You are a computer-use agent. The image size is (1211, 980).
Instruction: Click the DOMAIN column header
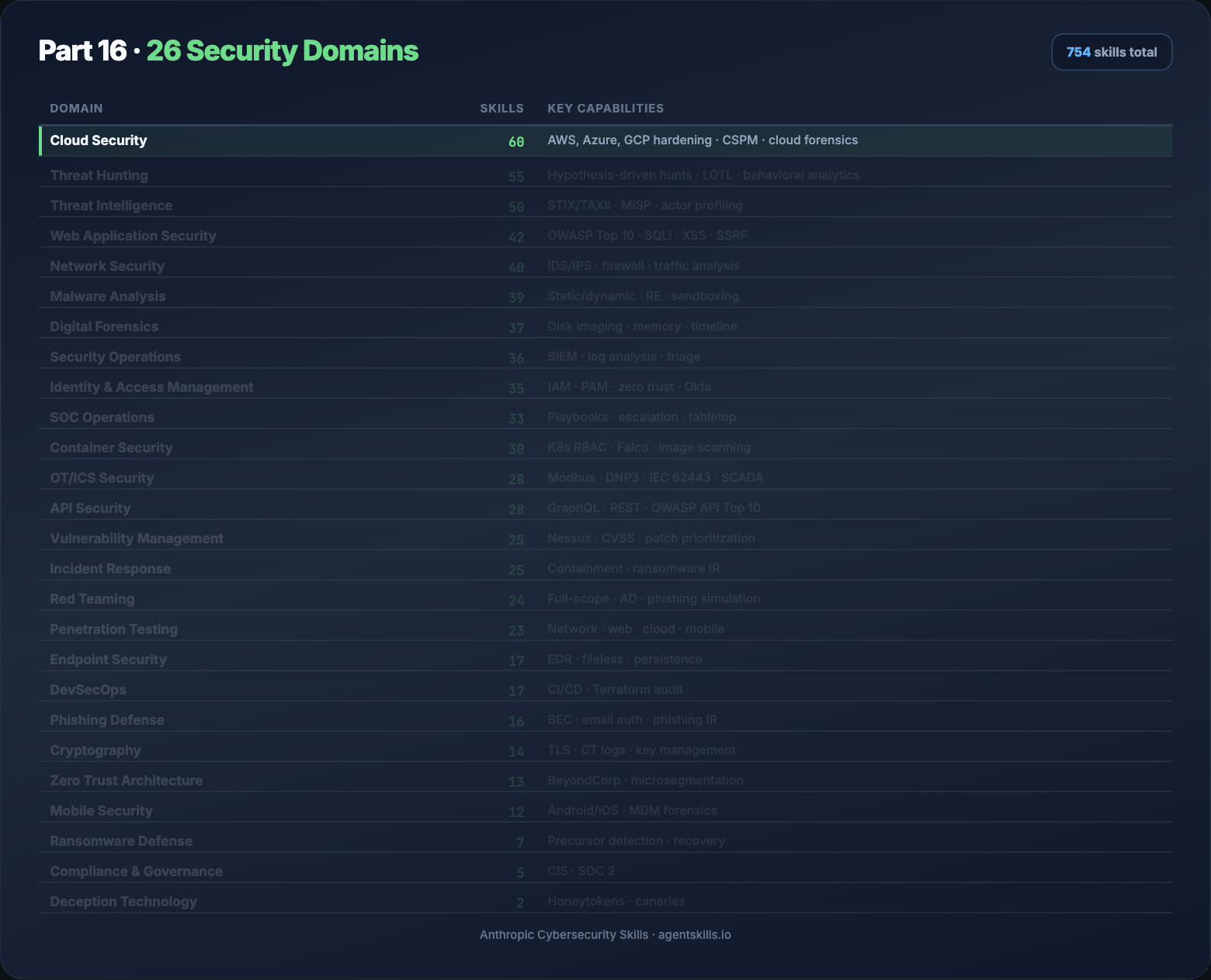[76, 109]
